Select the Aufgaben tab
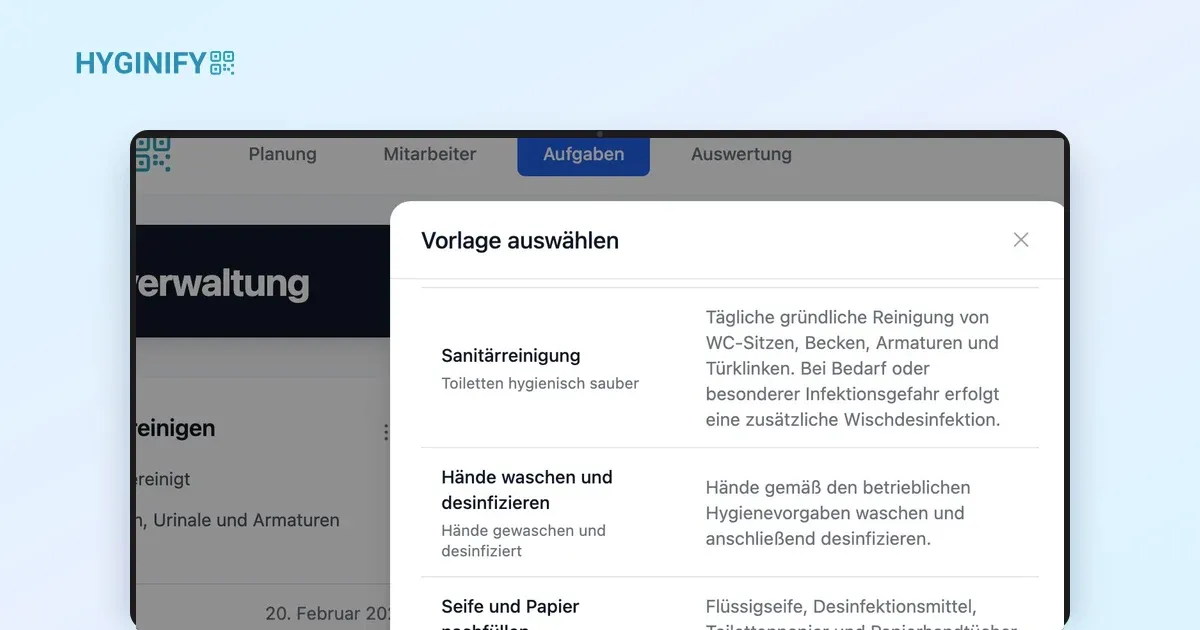 [x=583, y=155]
